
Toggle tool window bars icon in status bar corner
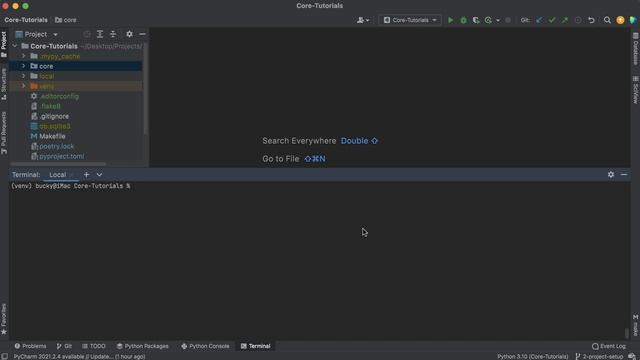pos(4,356)
